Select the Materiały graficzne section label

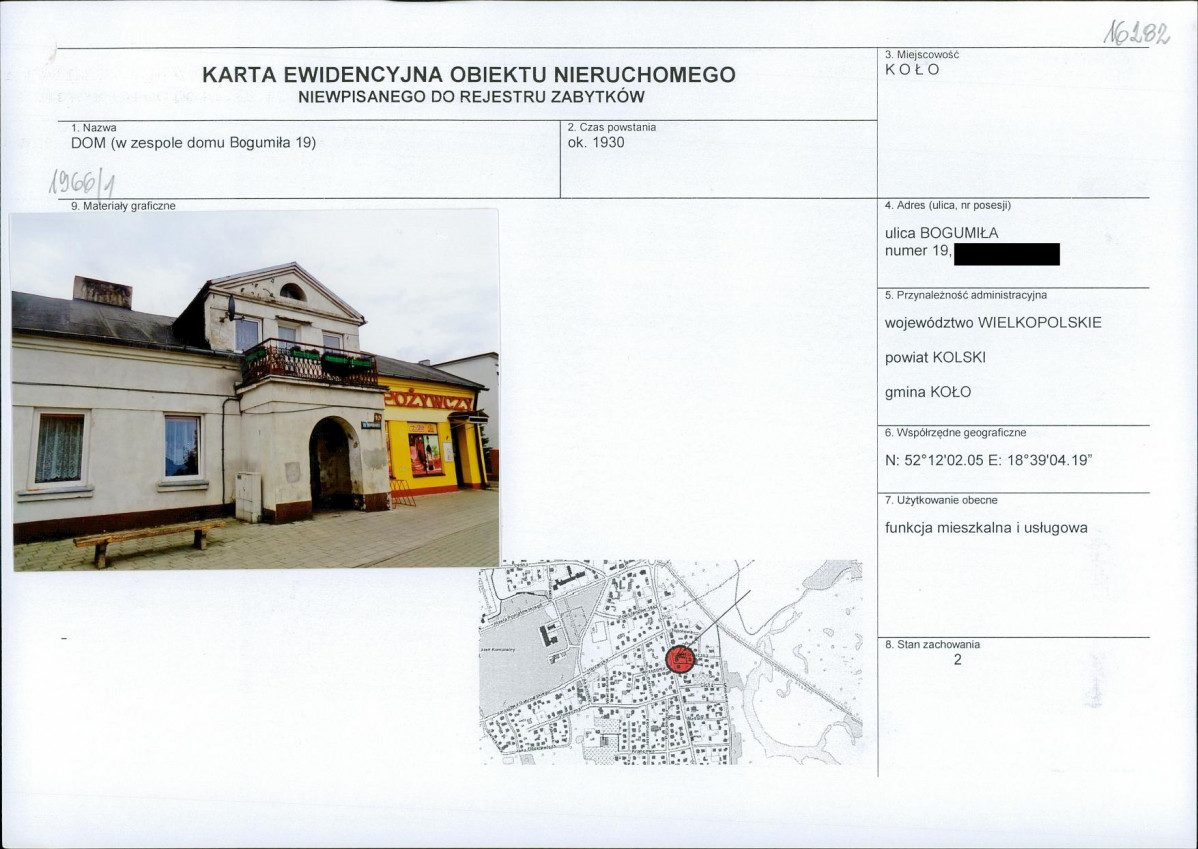(x=122, y=206)
